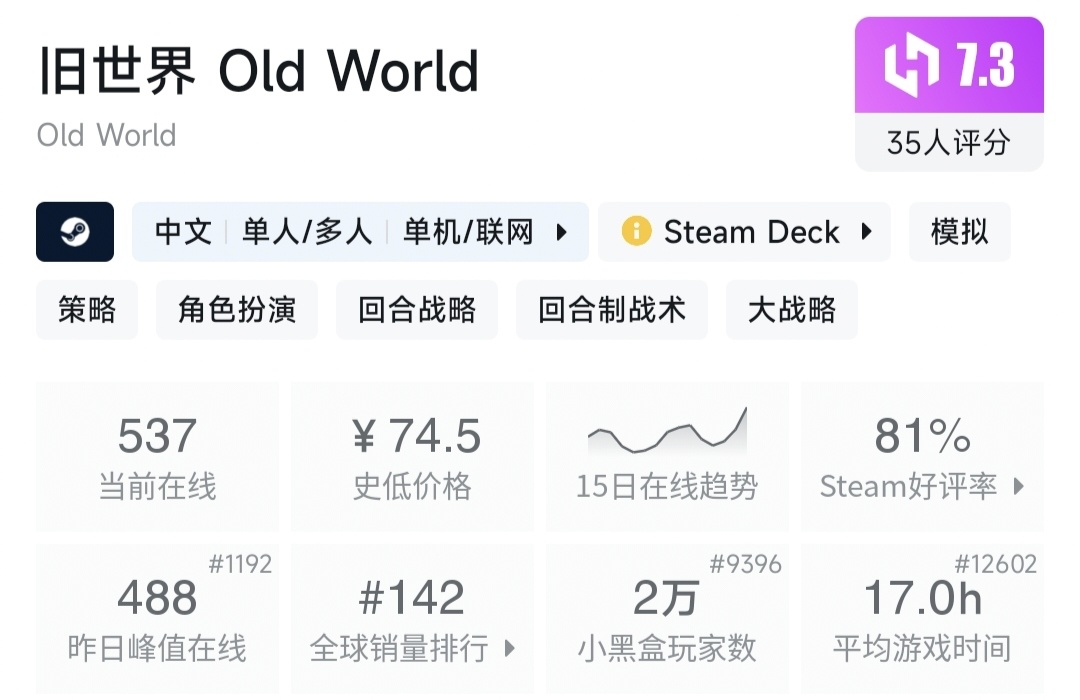The width and height of the screenshot is (1080, 700).
Task: Tap the yellow Steam Deck info icon
Action: [636, 232]
